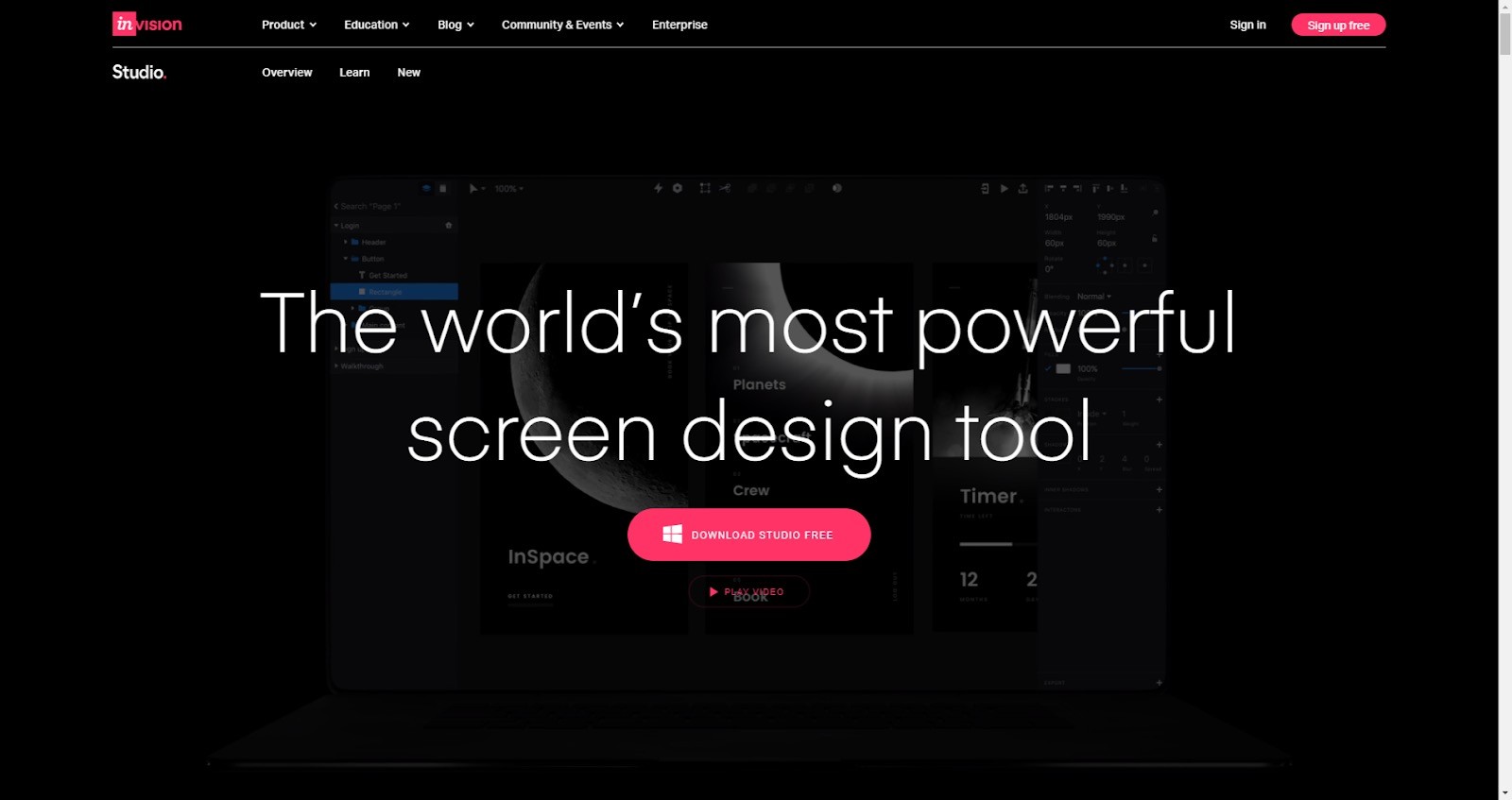1512x800 pixels.
Task: Click the Sign up free button
Action: (x=1338, y=26)
